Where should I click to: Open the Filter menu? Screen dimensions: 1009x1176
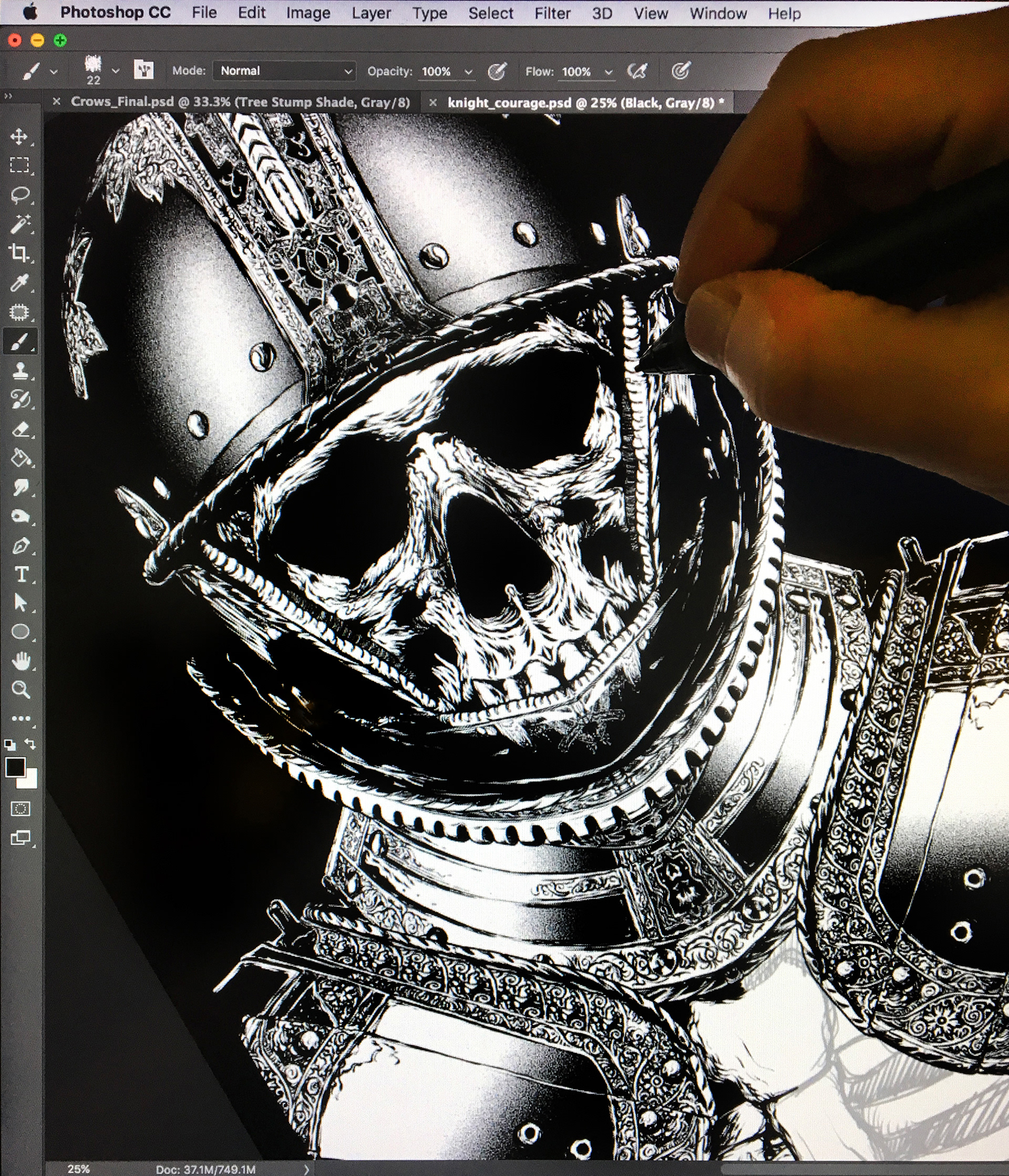[552, 13]
